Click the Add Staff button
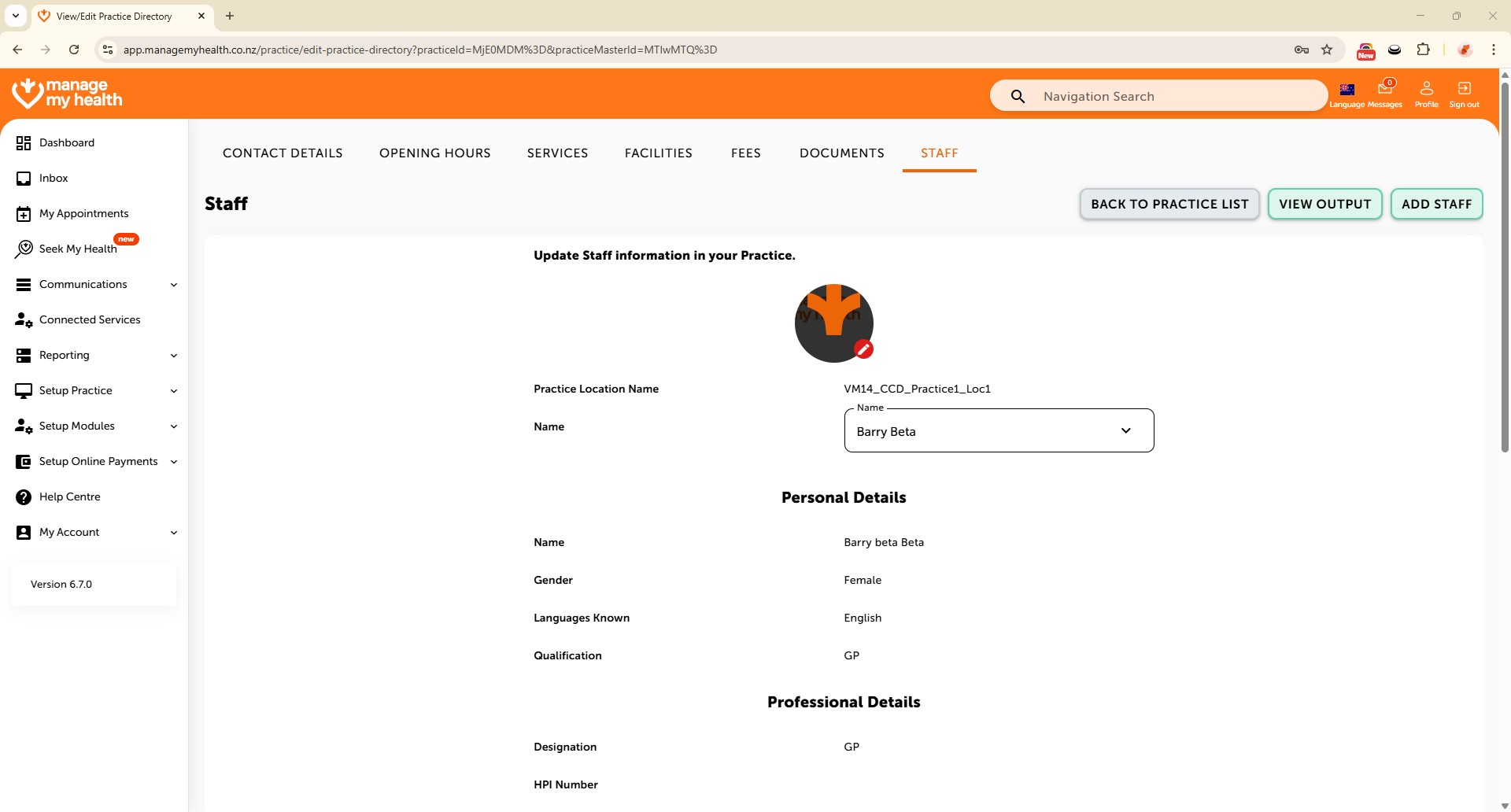This screenshot has height=812, width=1511. point(1435,205)
